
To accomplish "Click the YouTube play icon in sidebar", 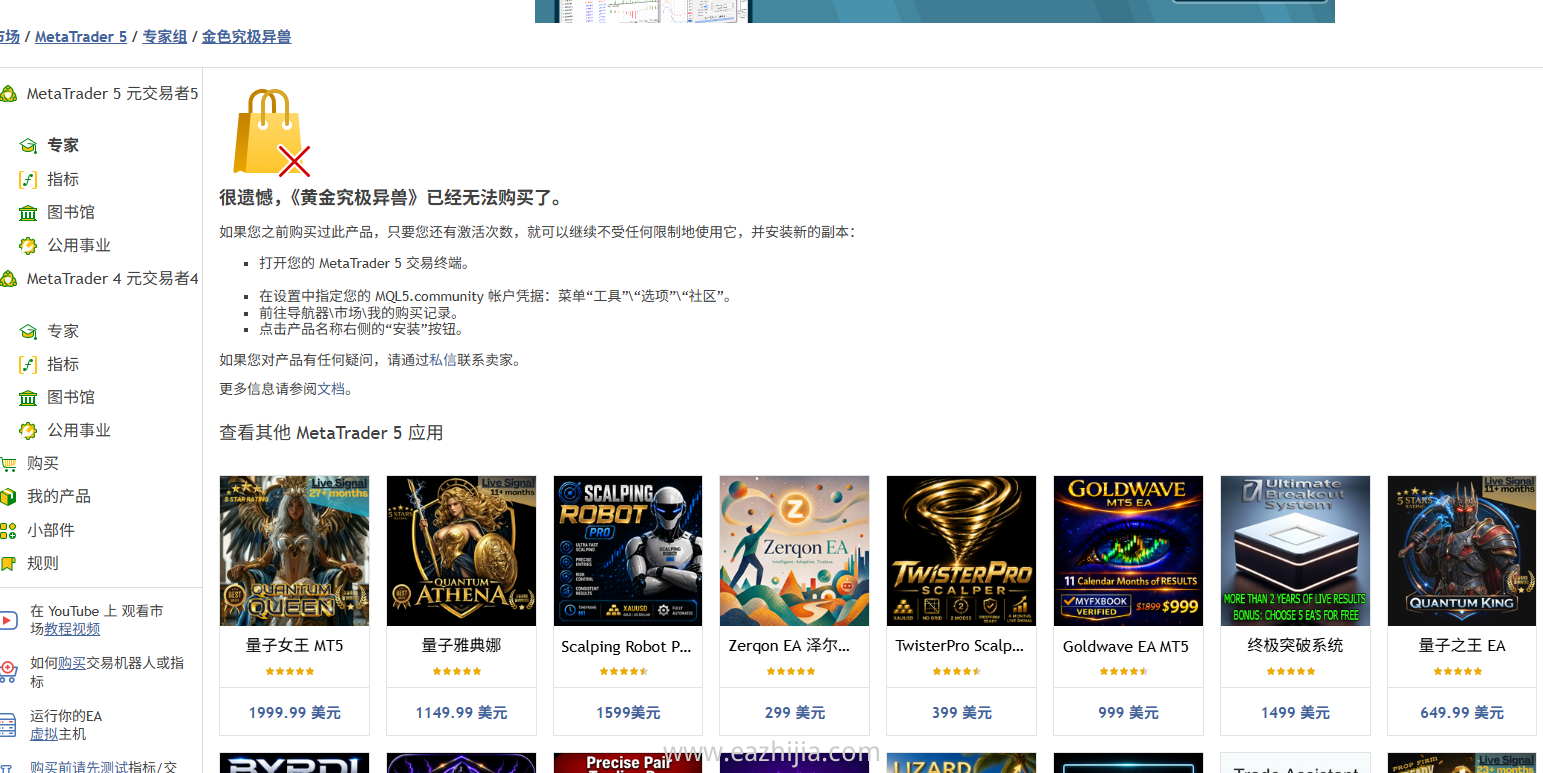I will click(x=8, y=620).
